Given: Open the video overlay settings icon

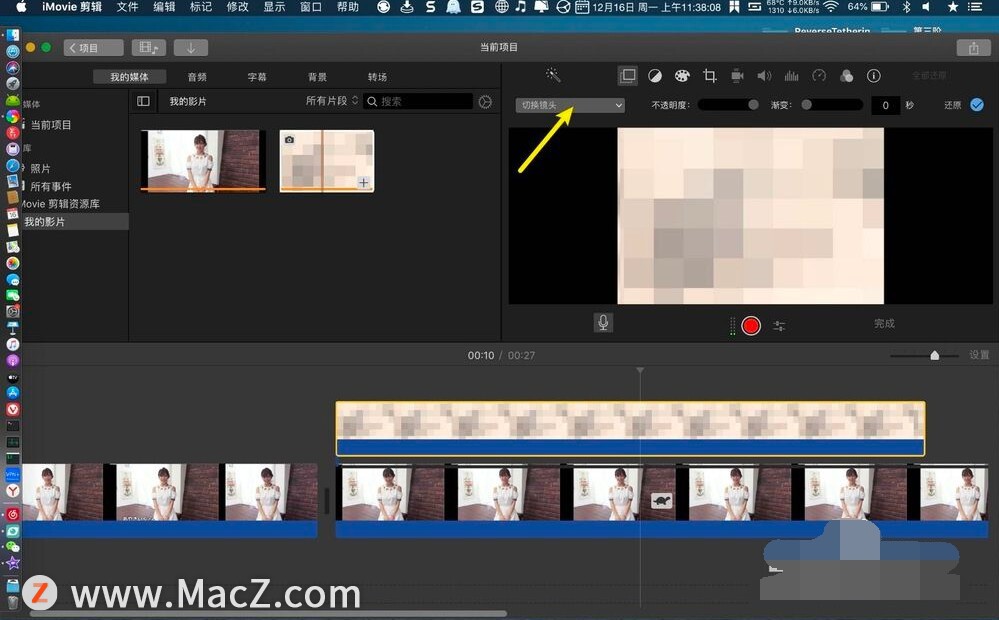Looking at the screenshot, I should pyautogui.click(x=628, y=76).
